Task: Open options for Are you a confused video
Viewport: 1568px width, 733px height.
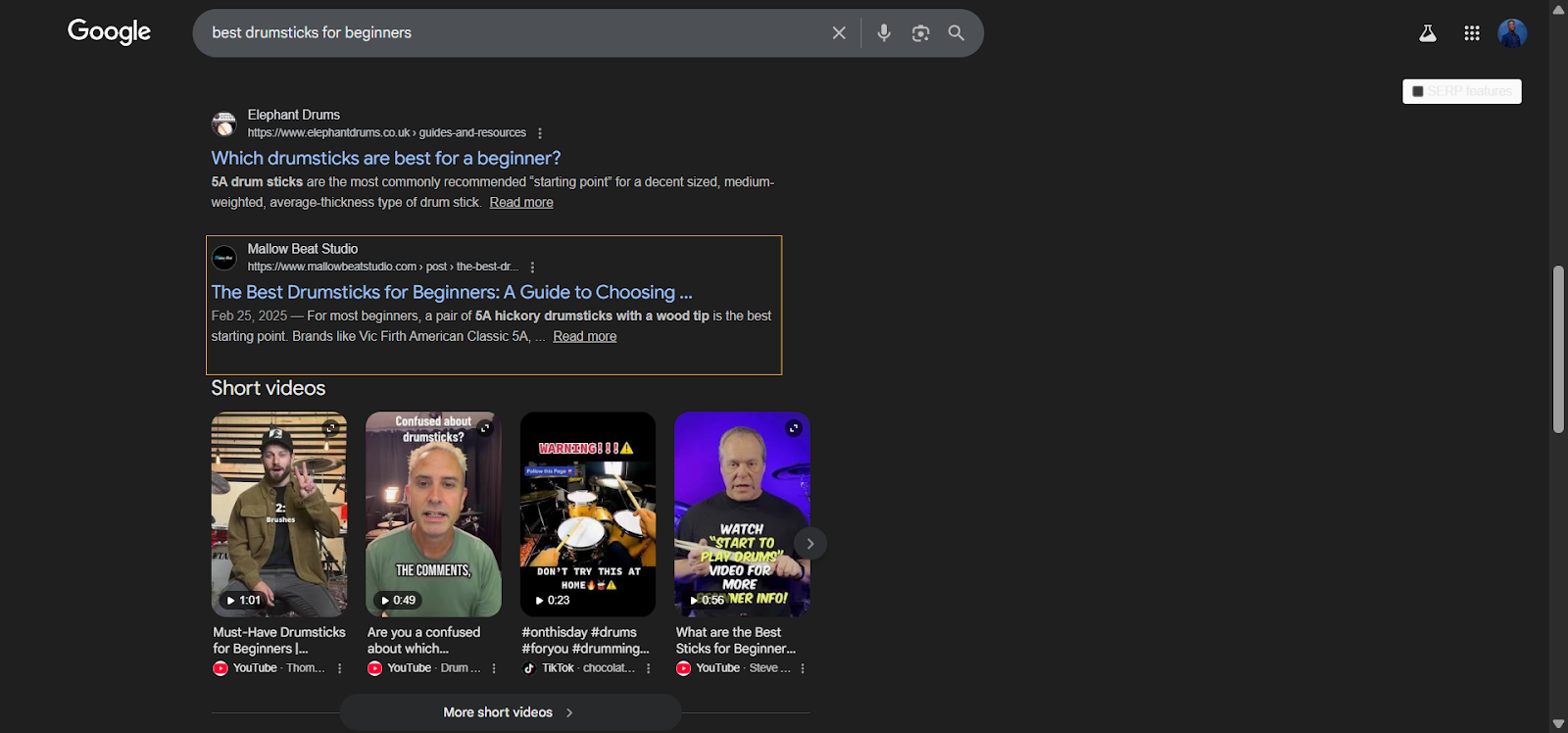Action: [x=494, y=668]
